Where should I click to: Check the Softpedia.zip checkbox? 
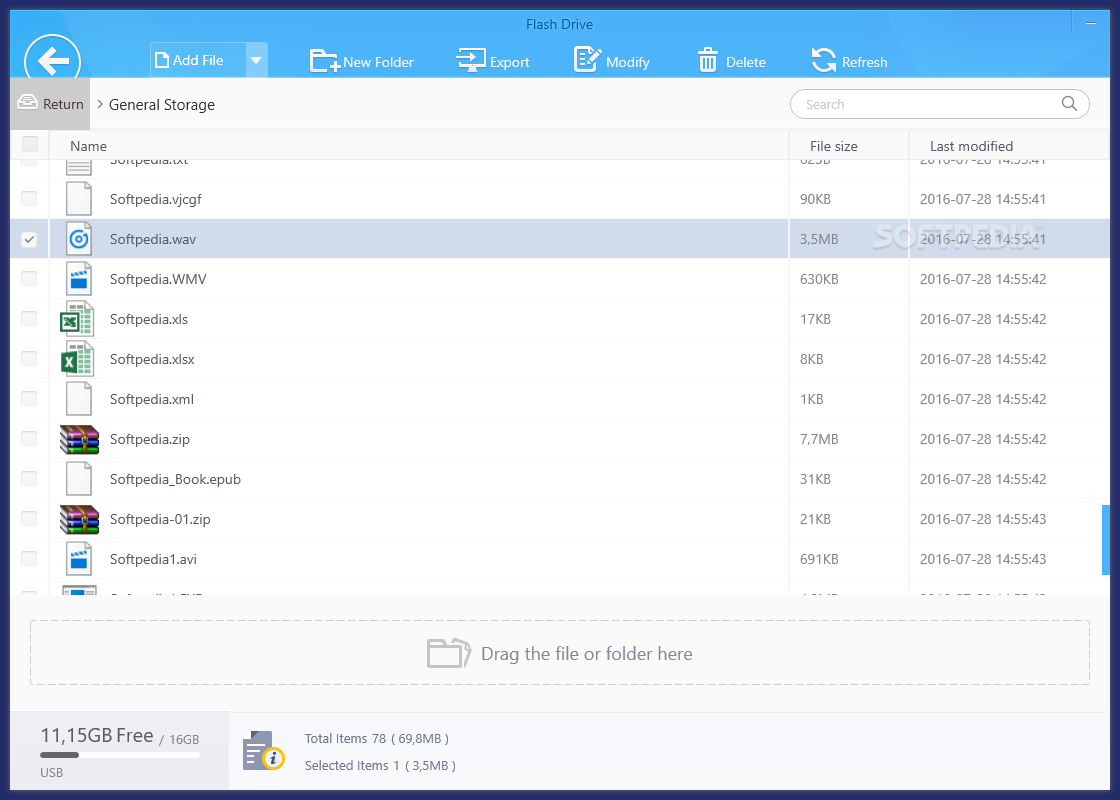tap(29, 439)
